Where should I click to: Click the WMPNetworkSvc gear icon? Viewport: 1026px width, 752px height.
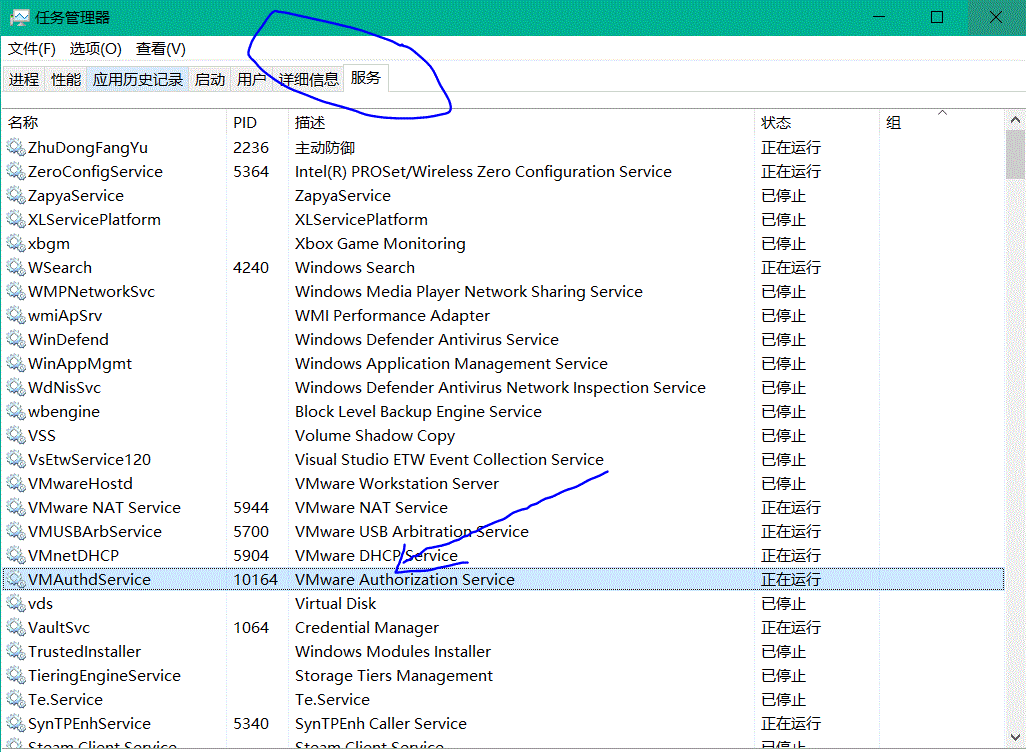coord(16,291)
